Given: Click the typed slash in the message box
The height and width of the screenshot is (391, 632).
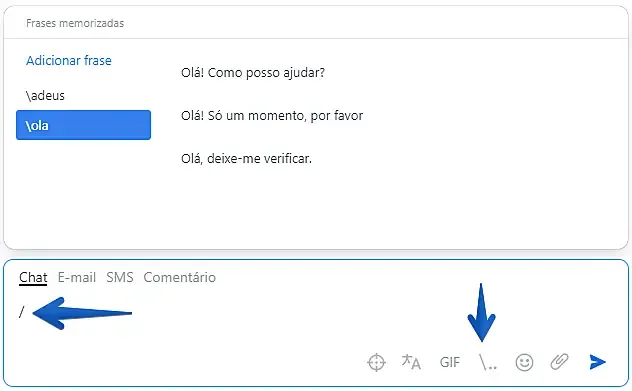Looking at the screenshot, I should click(x=22, y=312).
